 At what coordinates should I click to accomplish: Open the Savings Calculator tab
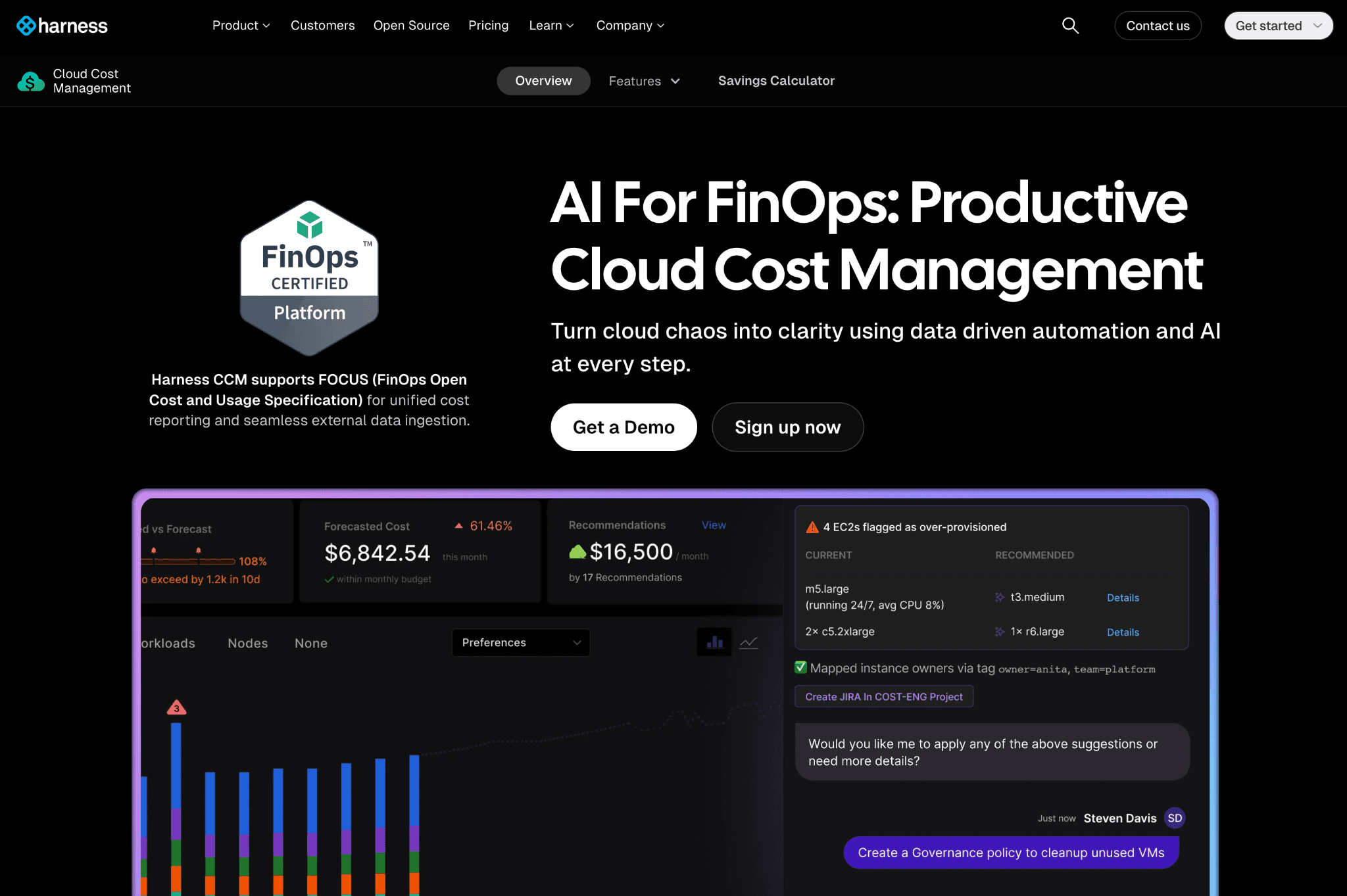776,81
